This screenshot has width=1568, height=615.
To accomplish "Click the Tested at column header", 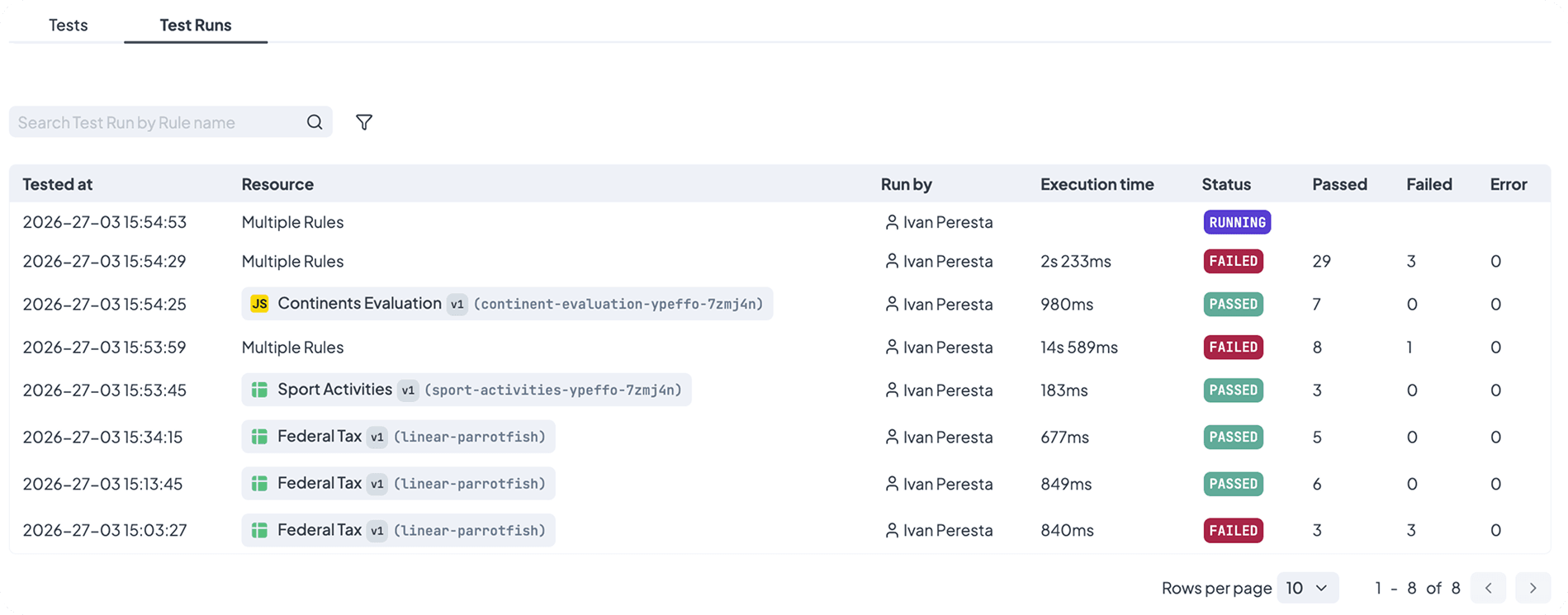I will (x=58, y=184).
